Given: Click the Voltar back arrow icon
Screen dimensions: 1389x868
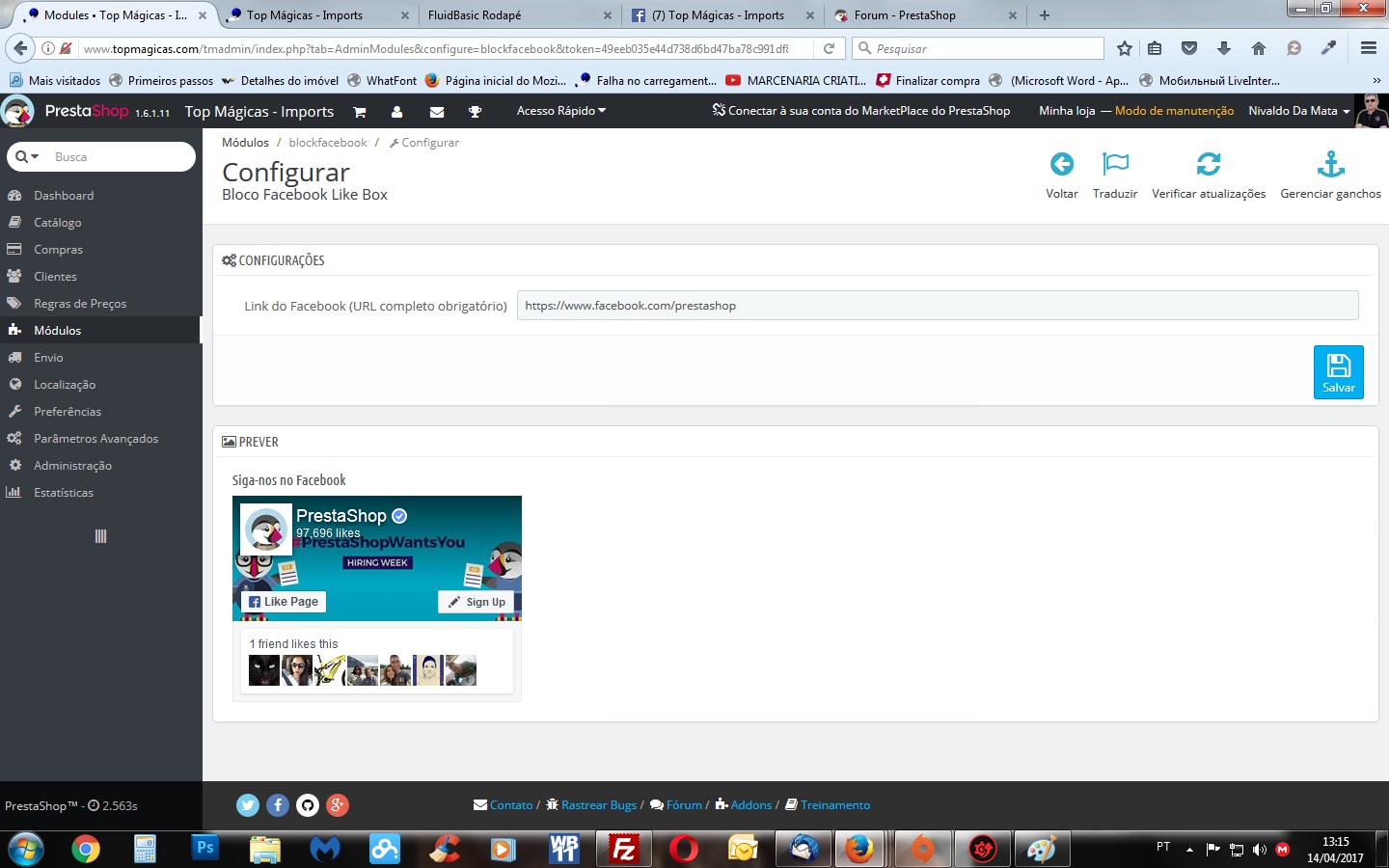Looking at the screenshot, I should [x=1062, y=164].
